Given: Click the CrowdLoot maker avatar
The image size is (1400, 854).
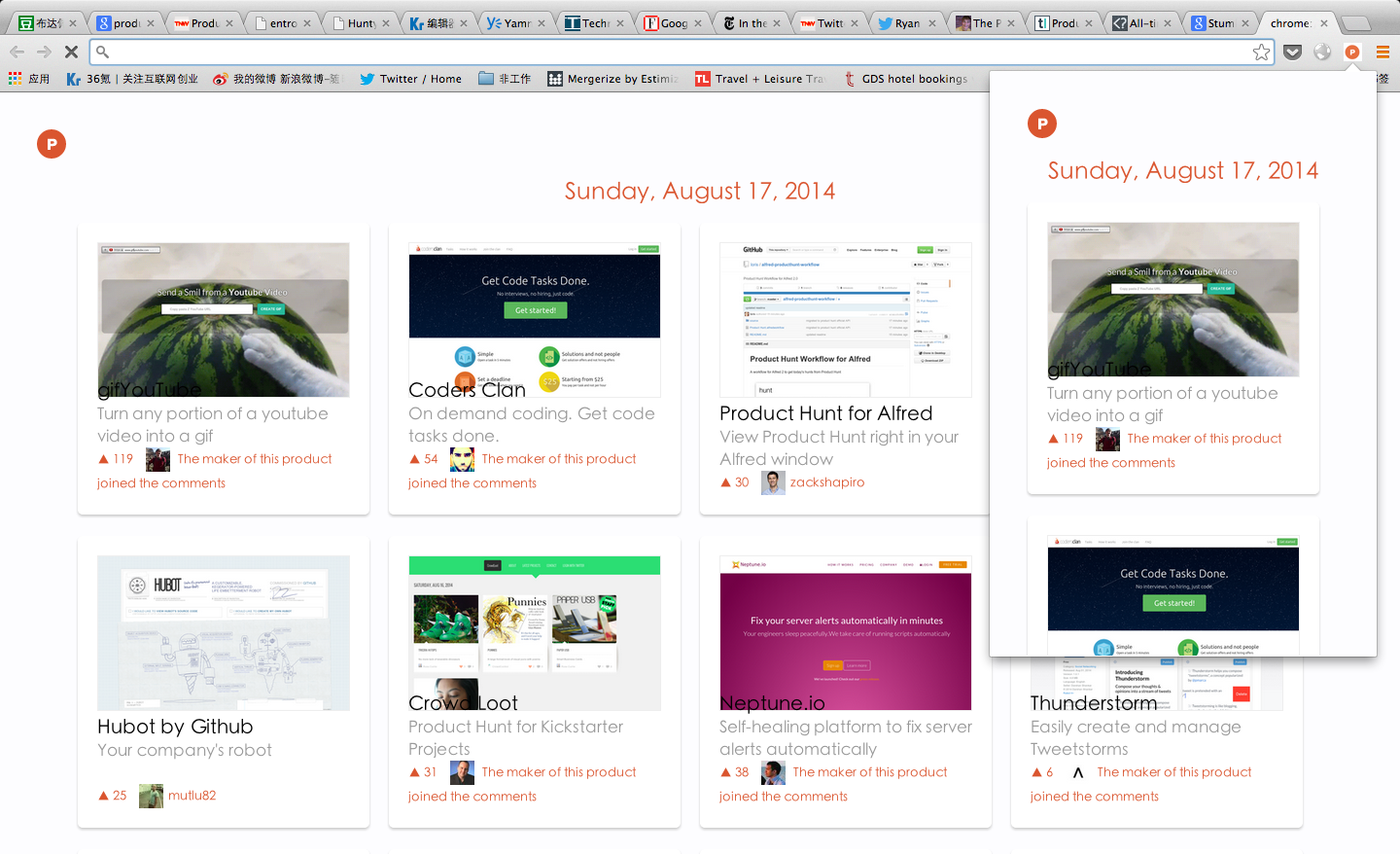Looking at the screenshot, I should [463, 772].
